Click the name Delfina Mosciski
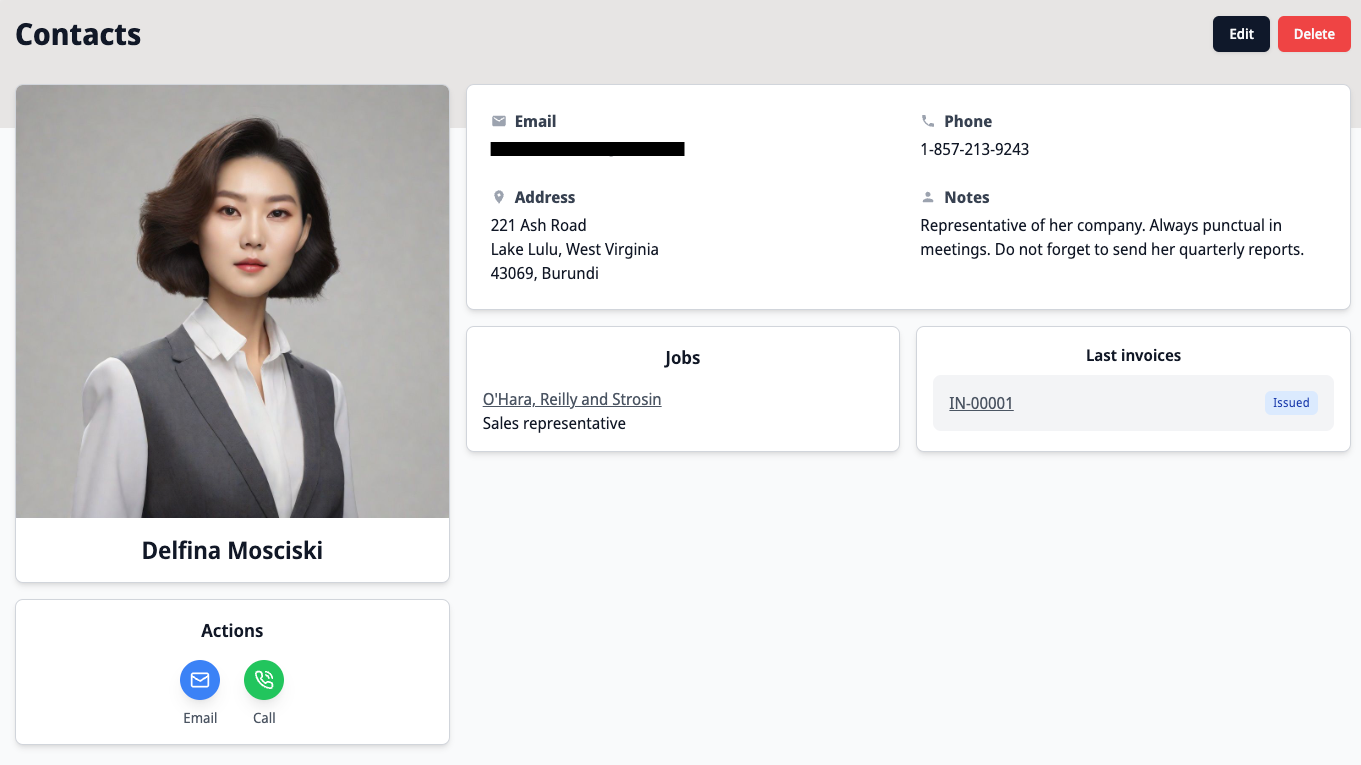 click(232, 550)
